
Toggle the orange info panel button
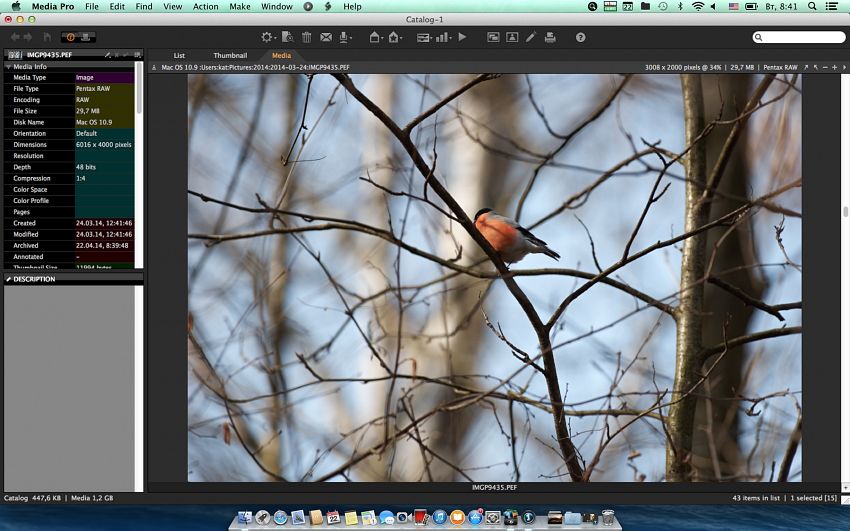point(70,37)
